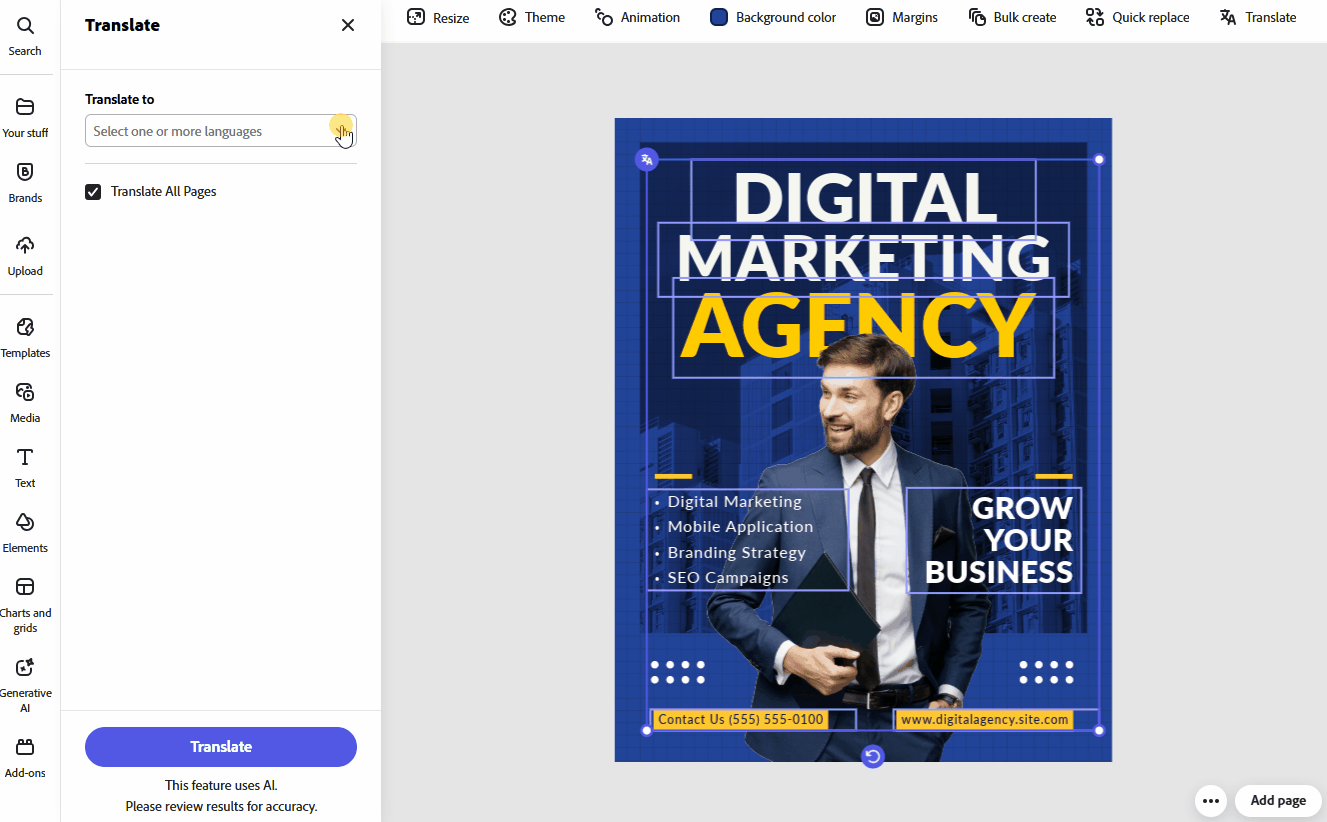Open Your stuff folder
The height and width of the screenshot is (822, 1327).
coord(25,117)
